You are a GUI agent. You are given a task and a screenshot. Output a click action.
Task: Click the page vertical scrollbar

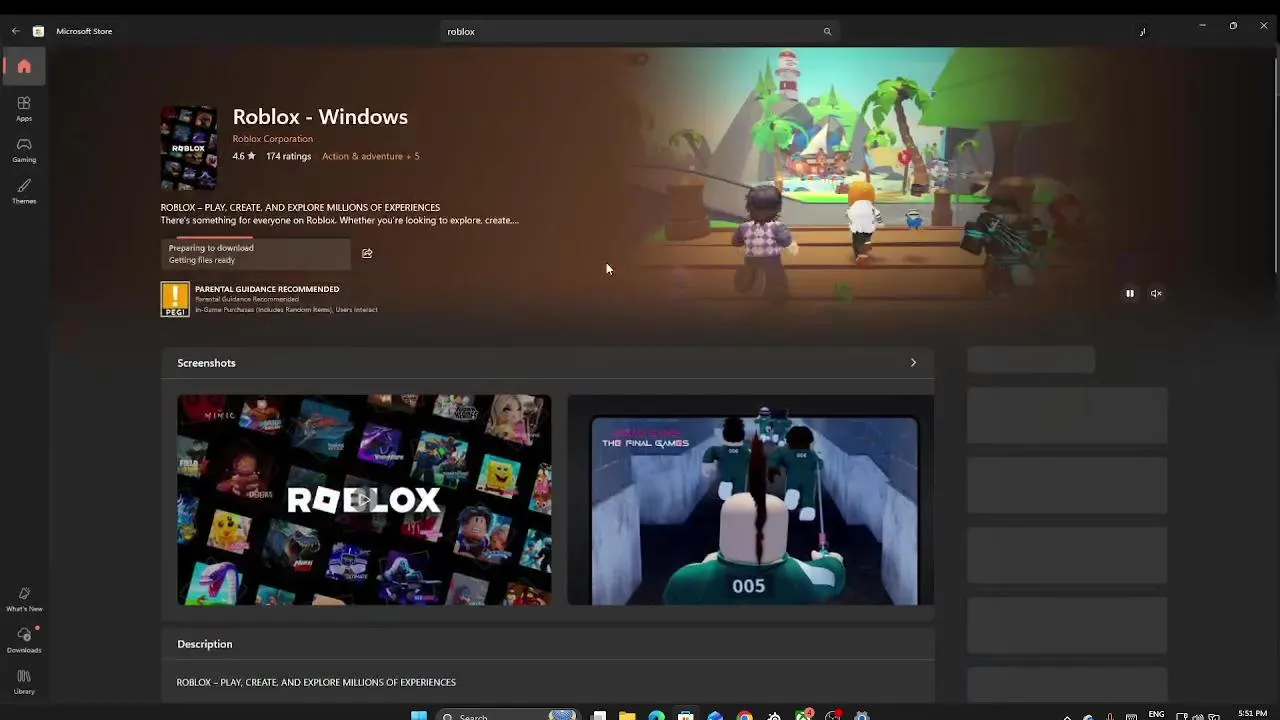coord(1276,165)
